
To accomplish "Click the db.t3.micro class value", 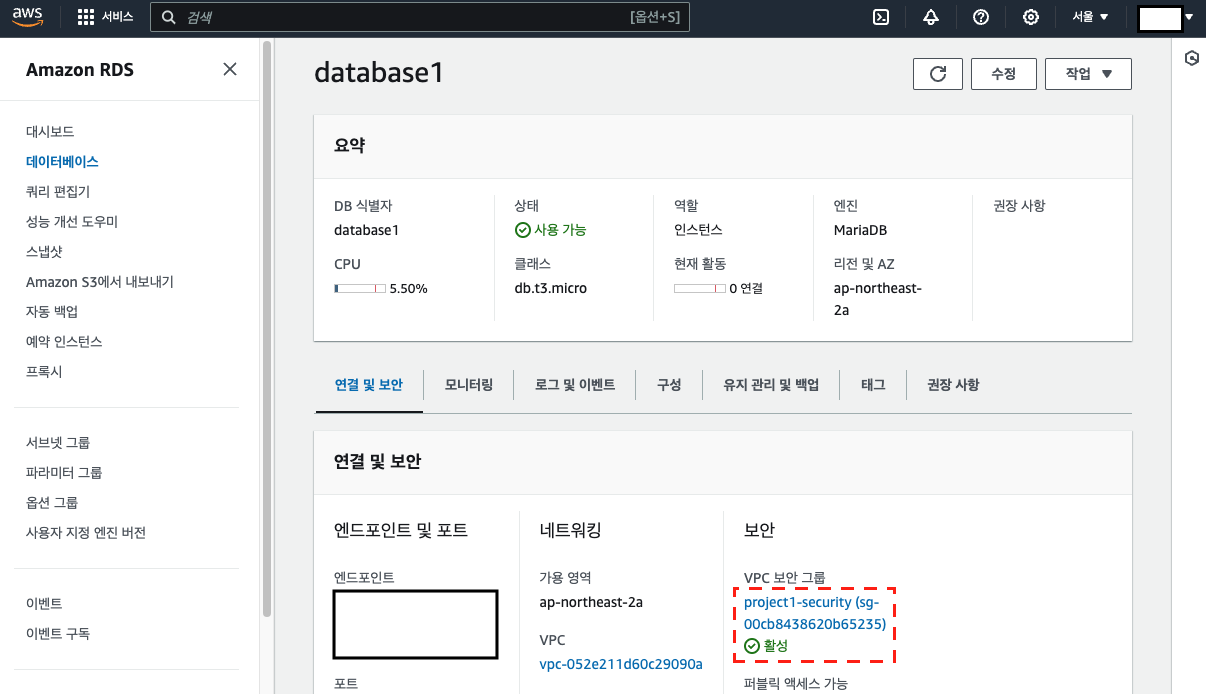I will tap(551, 288).
